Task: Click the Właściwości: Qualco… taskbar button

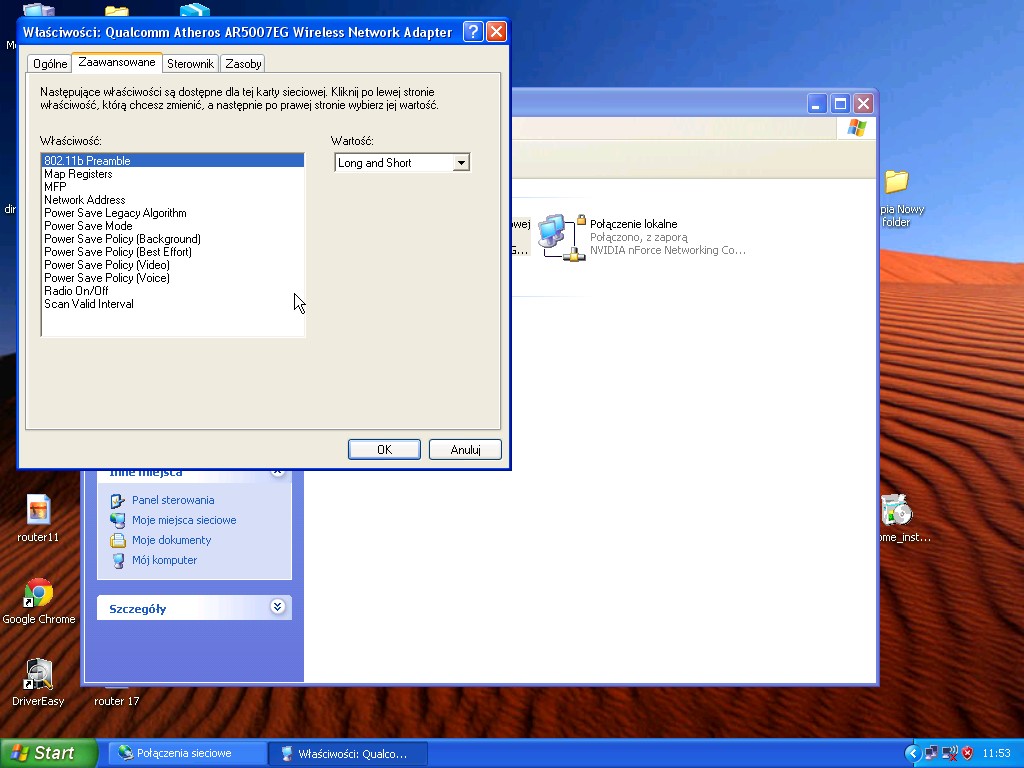Action: [x=348, y=753]
